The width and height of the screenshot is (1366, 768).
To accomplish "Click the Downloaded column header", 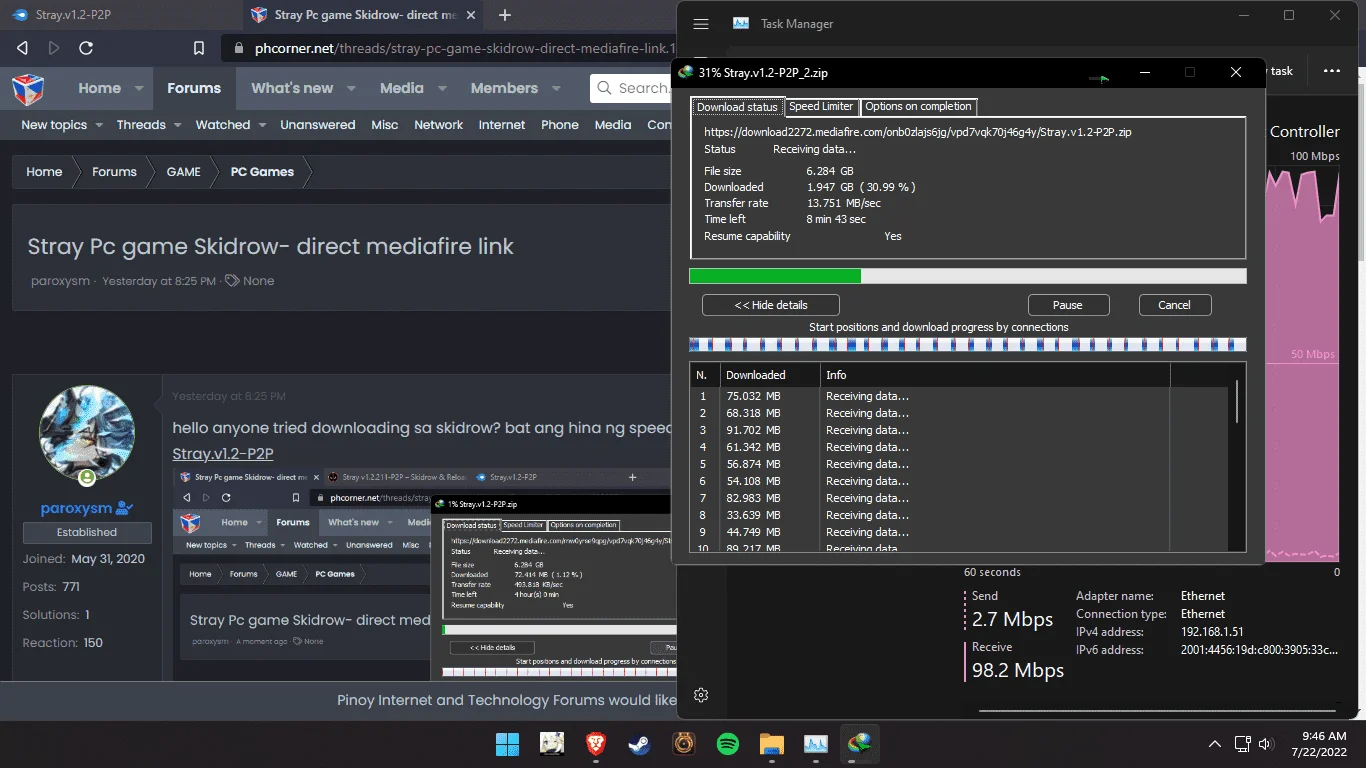I will click(x=769, y=375).
